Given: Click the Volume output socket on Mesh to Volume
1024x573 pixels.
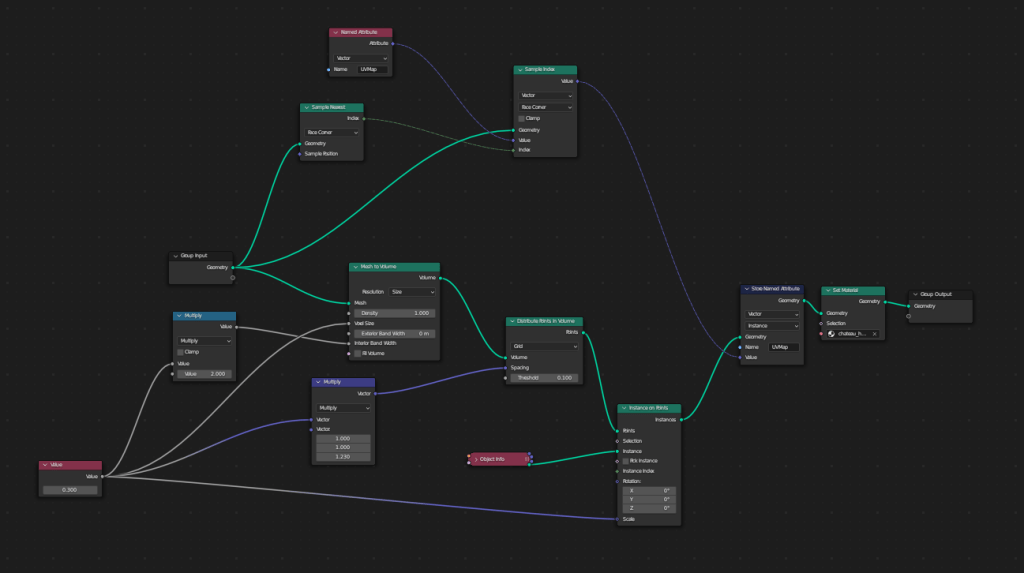Looking at the screenshot, I should pyautogui.click(x=439, y=278).
